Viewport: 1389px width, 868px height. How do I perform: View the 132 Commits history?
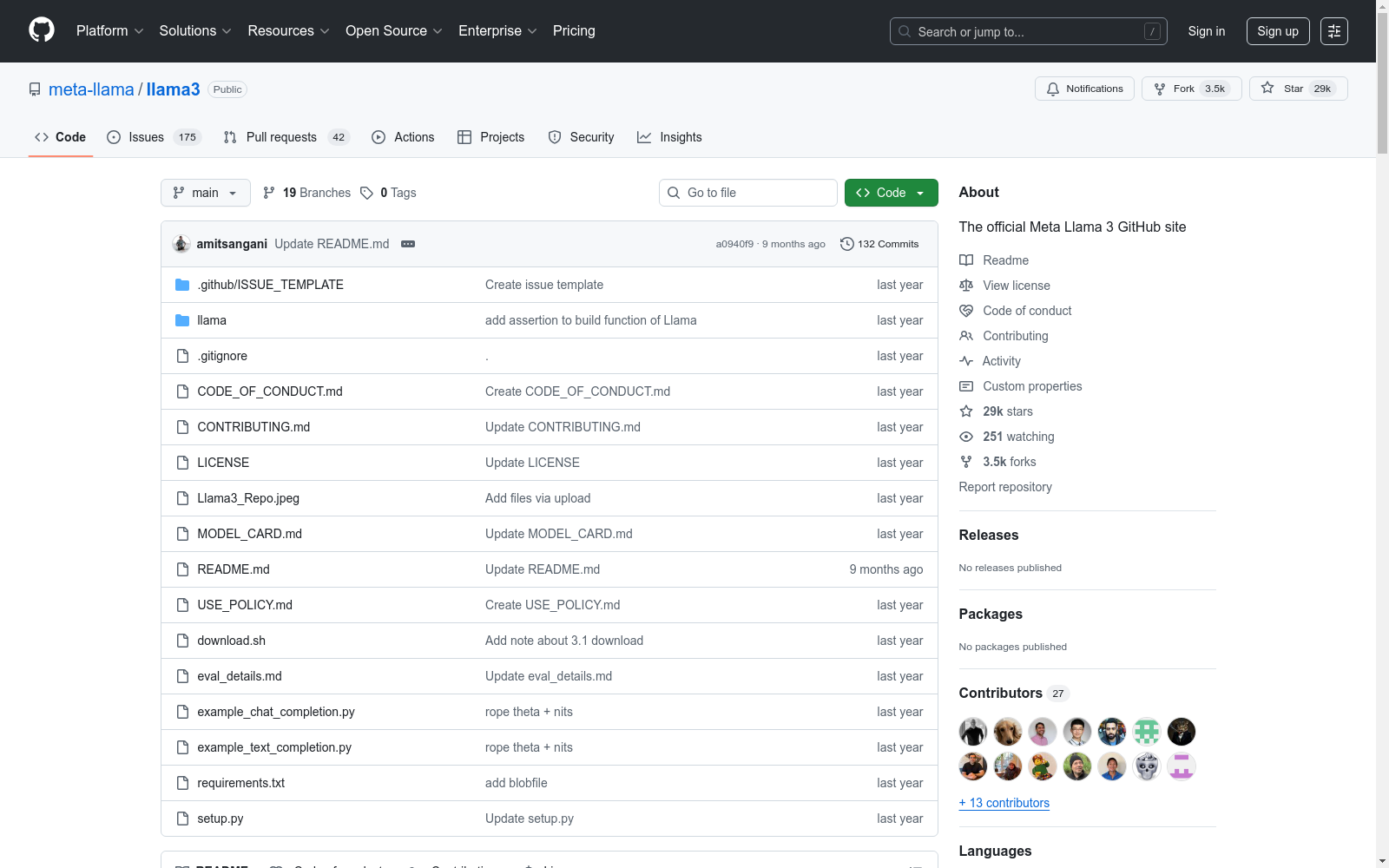click(x=879, y=244)
